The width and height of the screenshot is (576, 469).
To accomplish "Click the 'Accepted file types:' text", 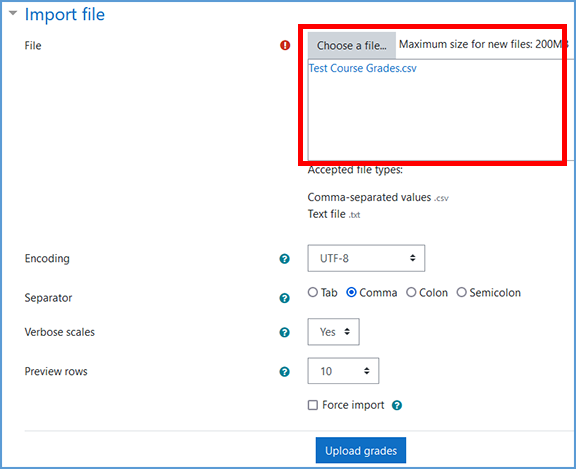I will click(x=355, y=170).
